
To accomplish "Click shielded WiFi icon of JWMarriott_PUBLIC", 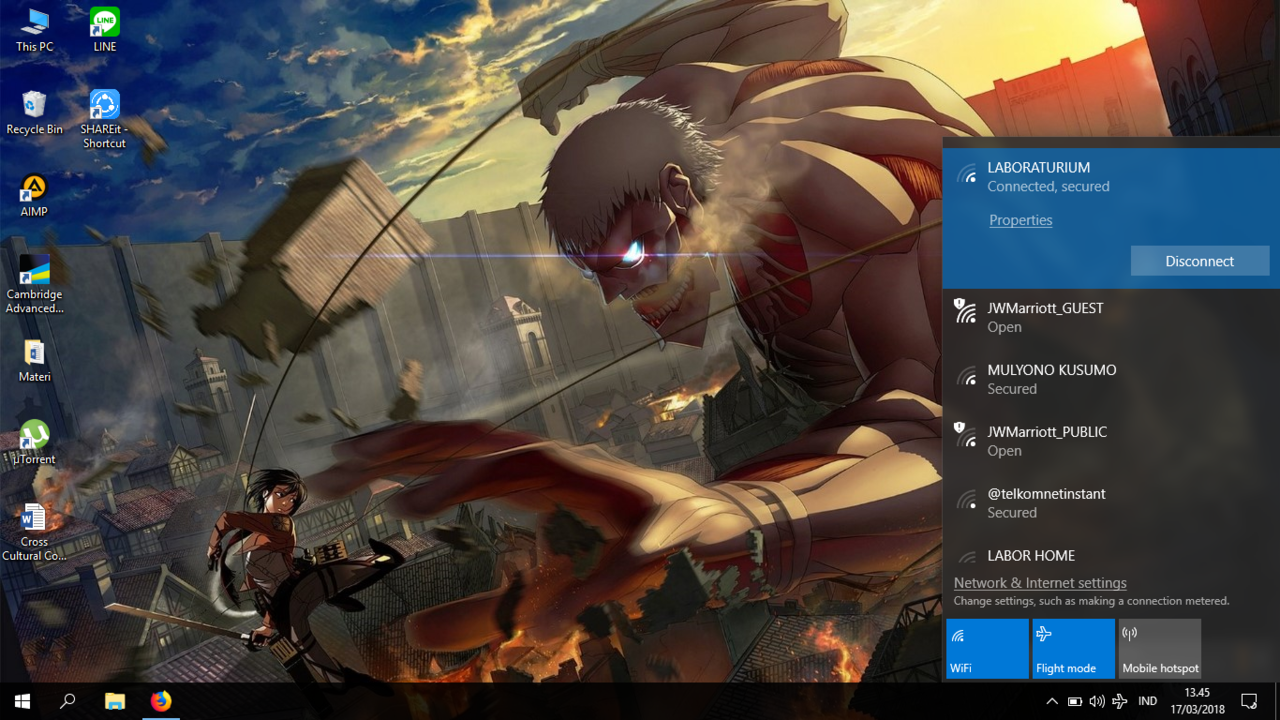I will click(964, 435).
